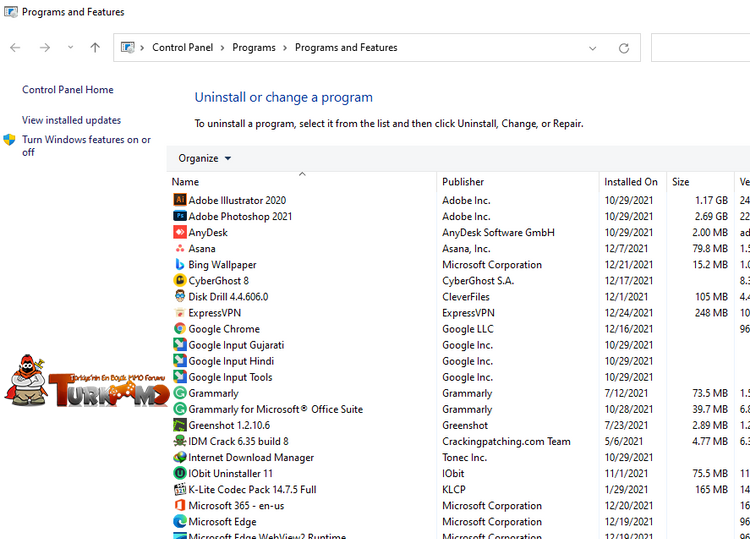Click the 1.17 GB size cell
The image size is (750, 539).
(x=711, y=200)
